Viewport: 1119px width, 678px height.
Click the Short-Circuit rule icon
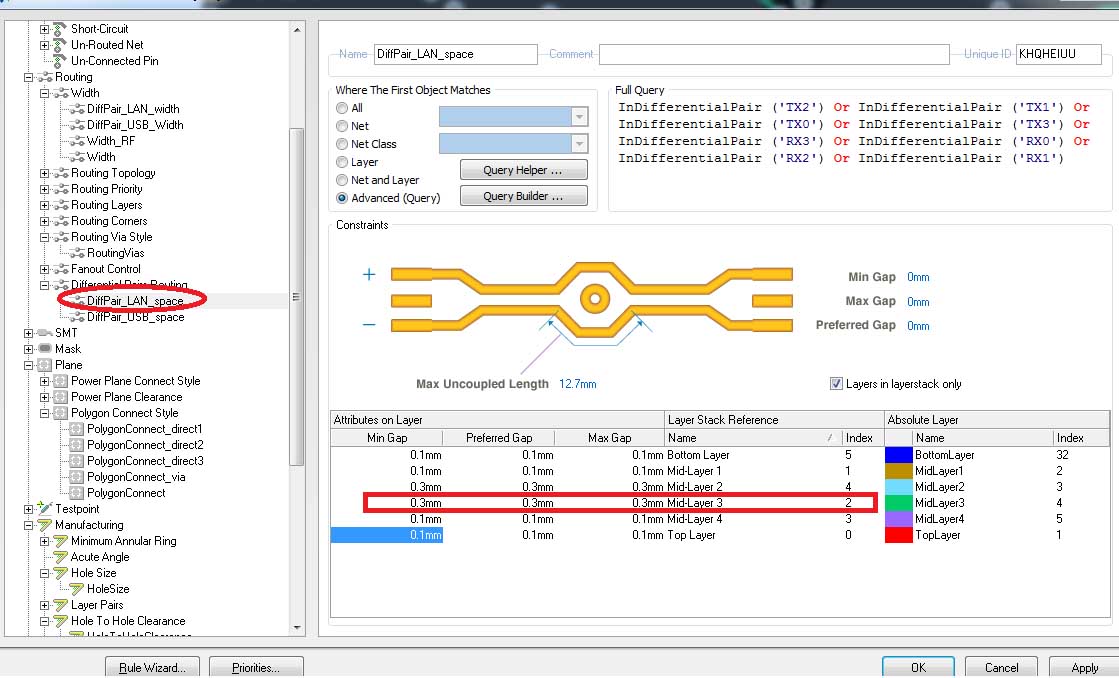[60, 29]
